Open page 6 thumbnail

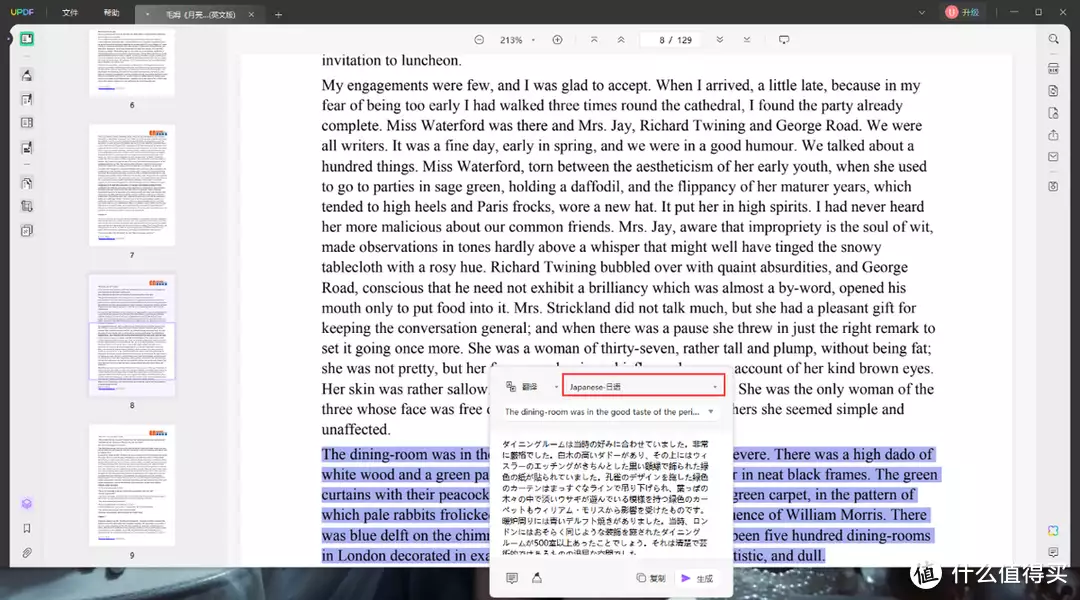[x=132, y=62]
